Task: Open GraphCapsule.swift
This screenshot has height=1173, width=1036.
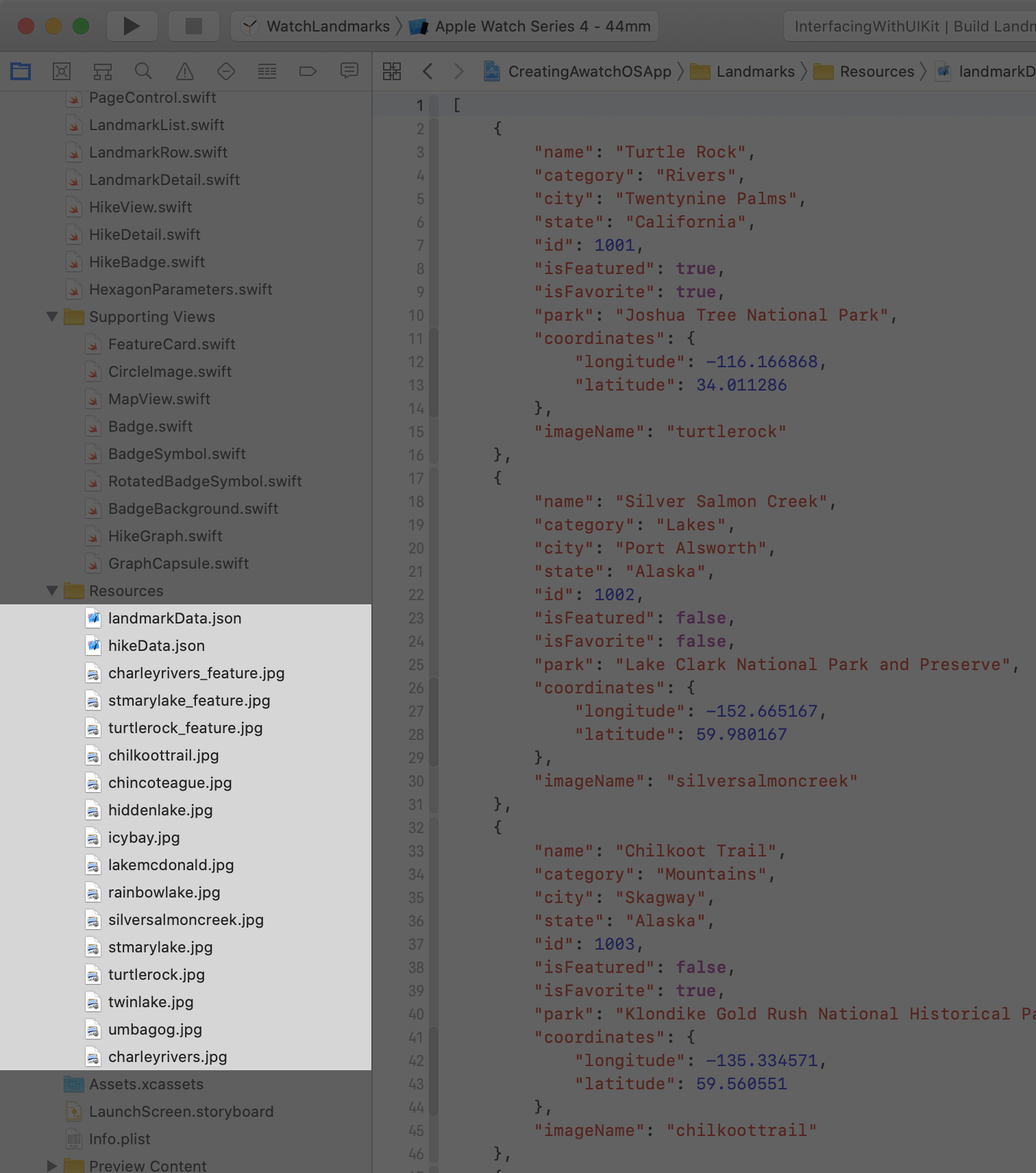Action: [178, 564]
